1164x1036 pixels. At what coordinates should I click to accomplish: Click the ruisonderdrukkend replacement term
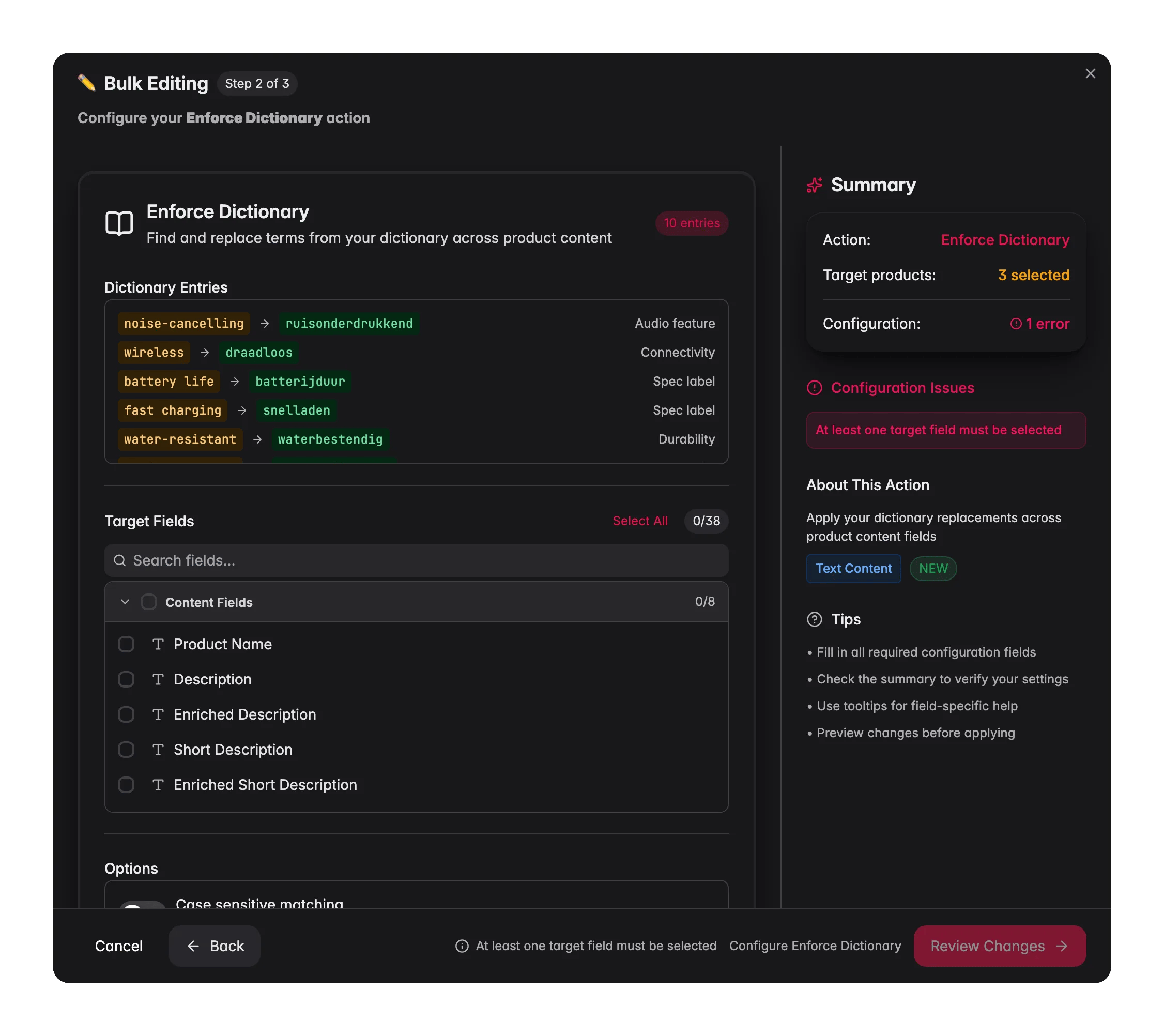tap(349, 324)
